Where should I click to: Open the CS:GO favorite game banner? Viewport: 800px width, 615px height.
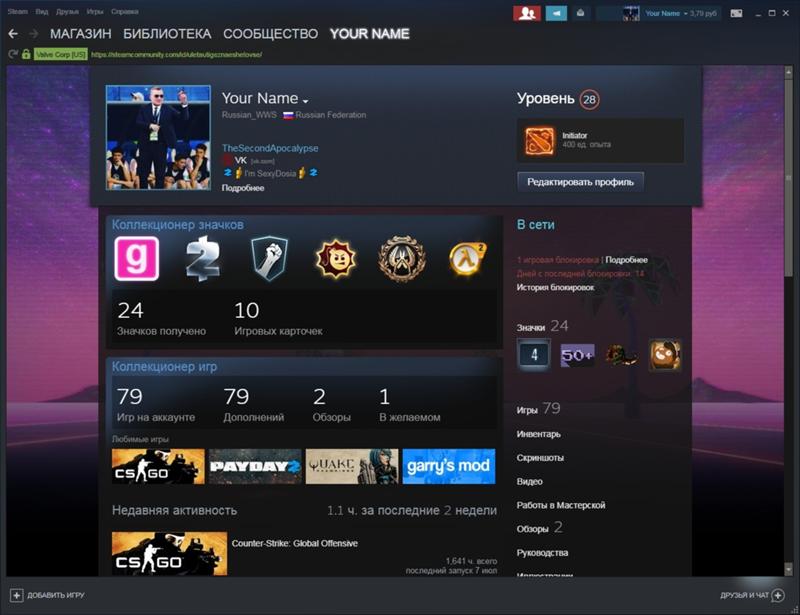coord(158,466)
